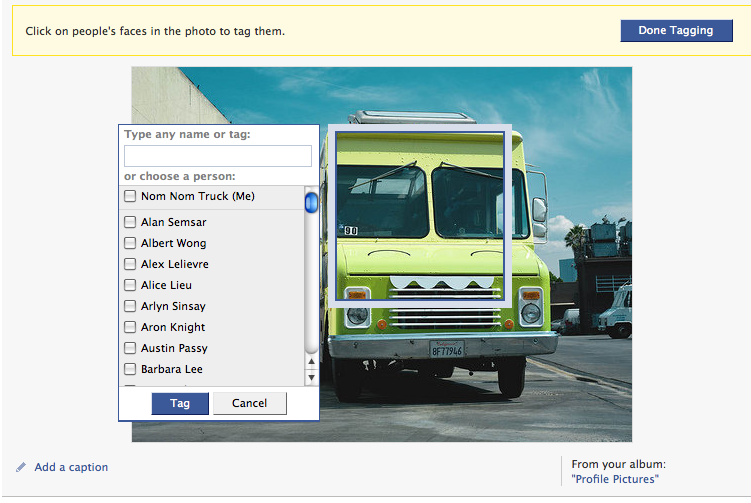This screenshot has height=503, width=751.
Task: Click the name text "Albert Wong"
Action: pos(173,243)
